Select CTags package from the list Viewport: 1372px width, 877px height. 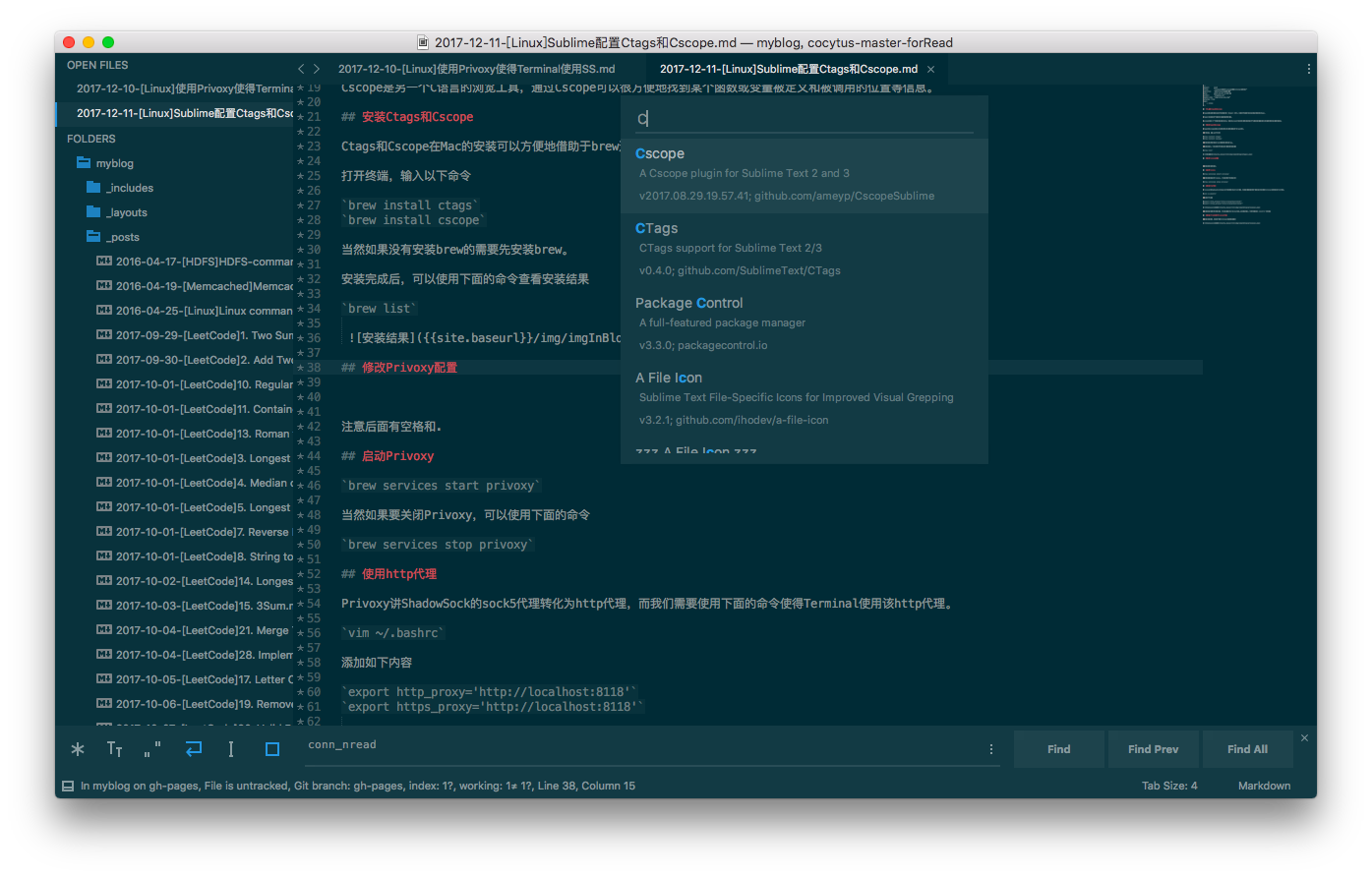click(x=805, y=250)
